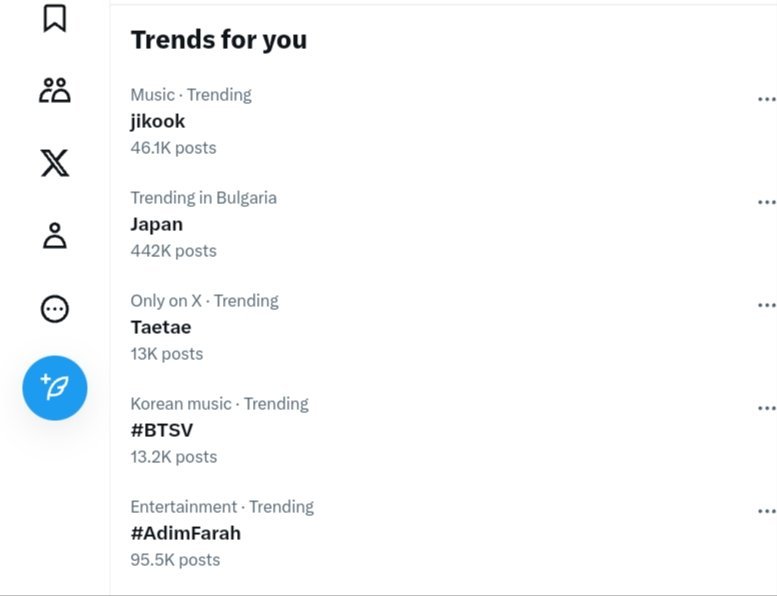Image resolution: width=777 pixels, height=596 pixels.
Task: Click the 442K posts count
Action: 174,251
